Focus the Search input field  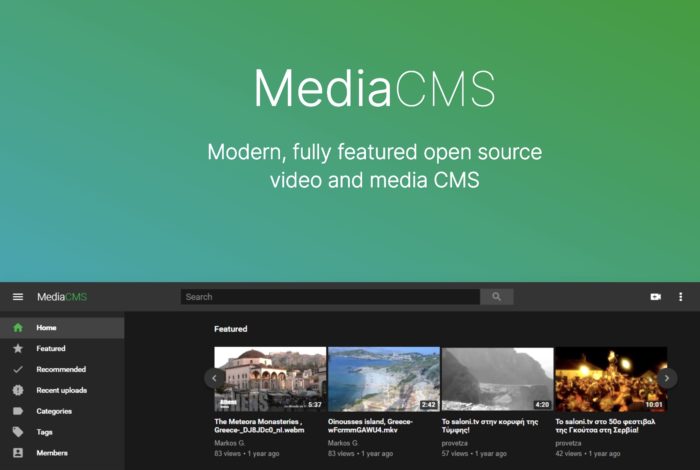pyautogui.click(x=330, y=297)
